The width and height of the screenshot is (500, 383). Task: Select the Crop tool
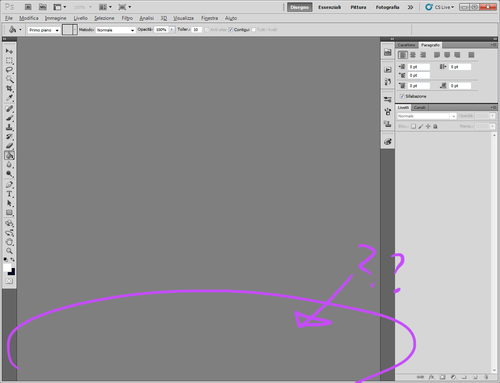(9, 88)
